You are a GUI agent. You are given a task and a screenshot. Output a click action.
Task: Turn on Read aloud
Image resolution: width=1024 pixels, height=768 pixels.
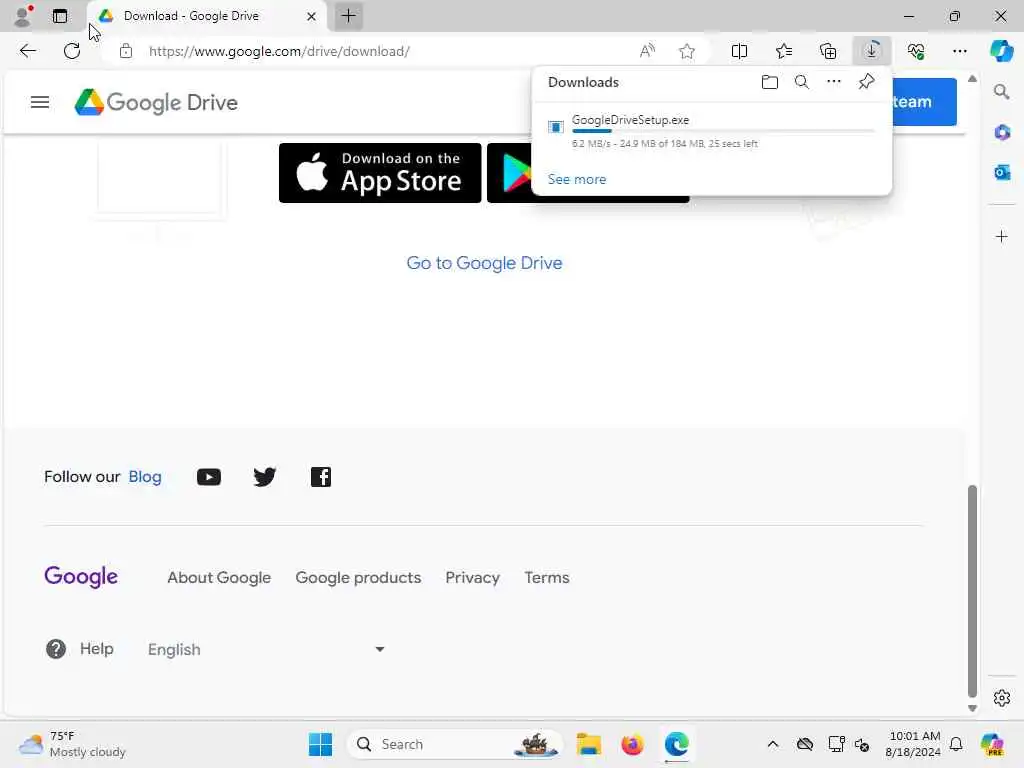pyautogui.click(x=647, y=51)
